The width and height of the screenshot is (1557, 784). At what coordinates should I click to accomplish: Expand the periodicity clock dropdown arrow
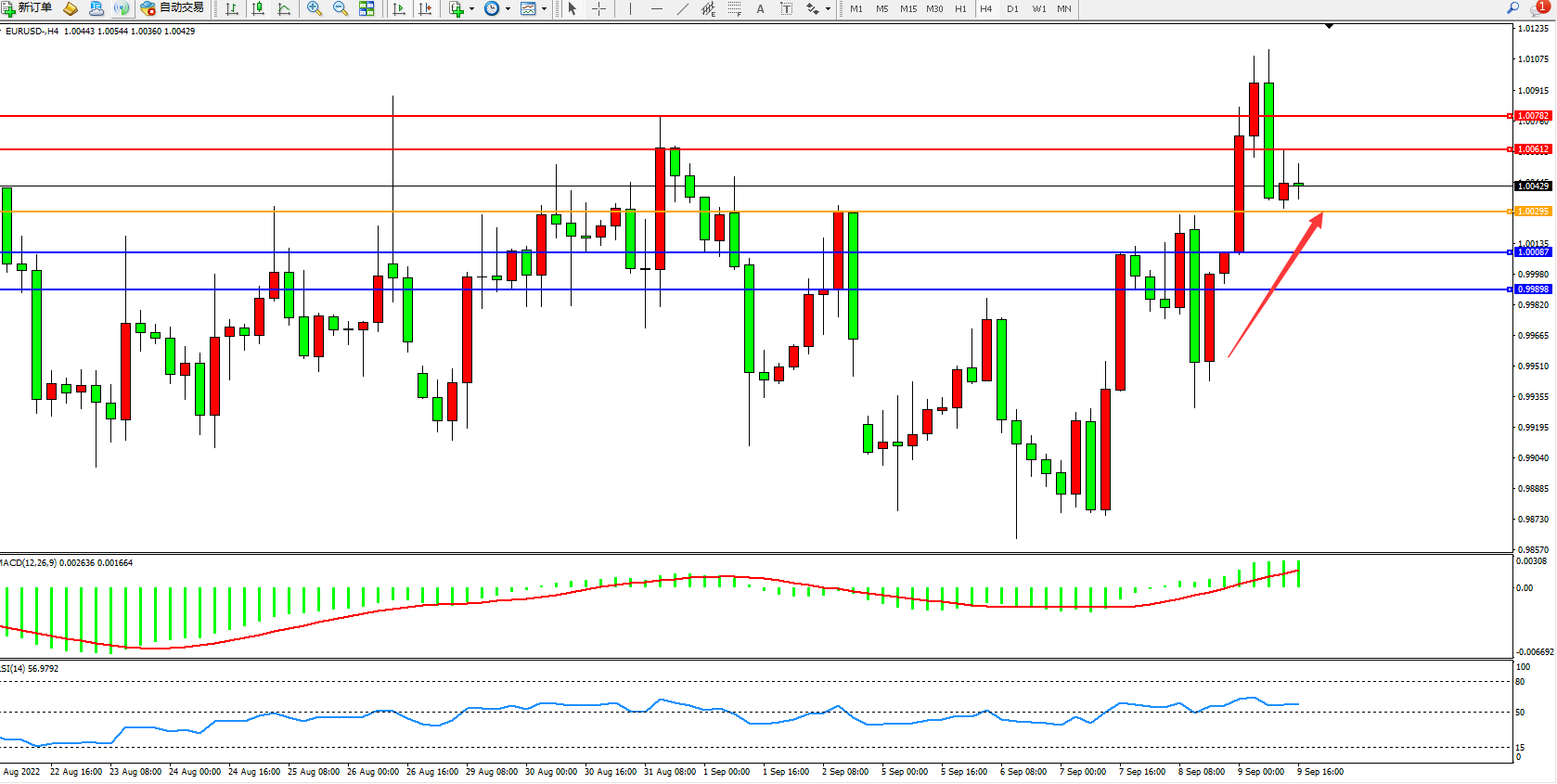(x=508, y=9)
